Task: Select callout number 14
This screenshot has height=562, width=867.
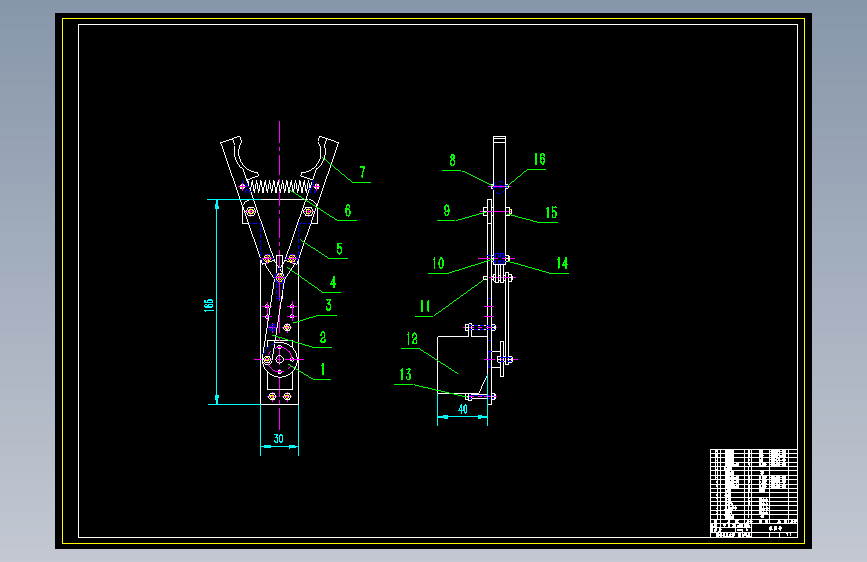Action: [562, 263]
